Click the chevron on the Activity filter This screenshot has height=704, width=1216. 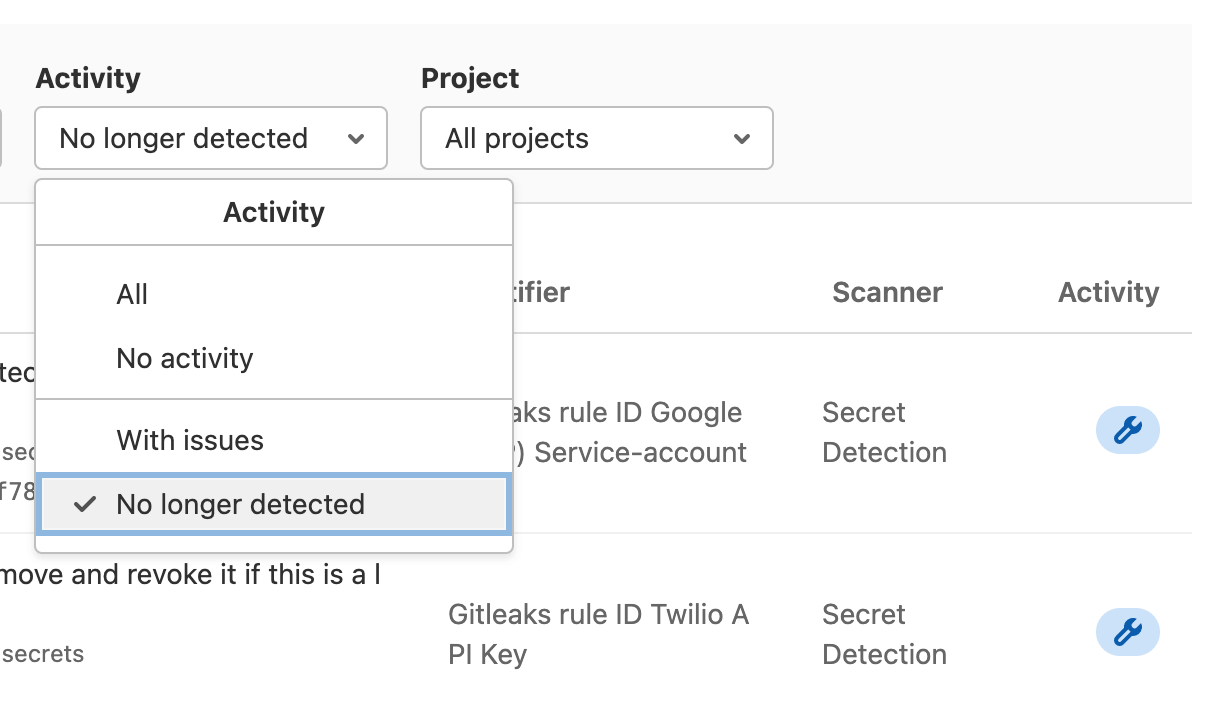[x=357, y=138]
